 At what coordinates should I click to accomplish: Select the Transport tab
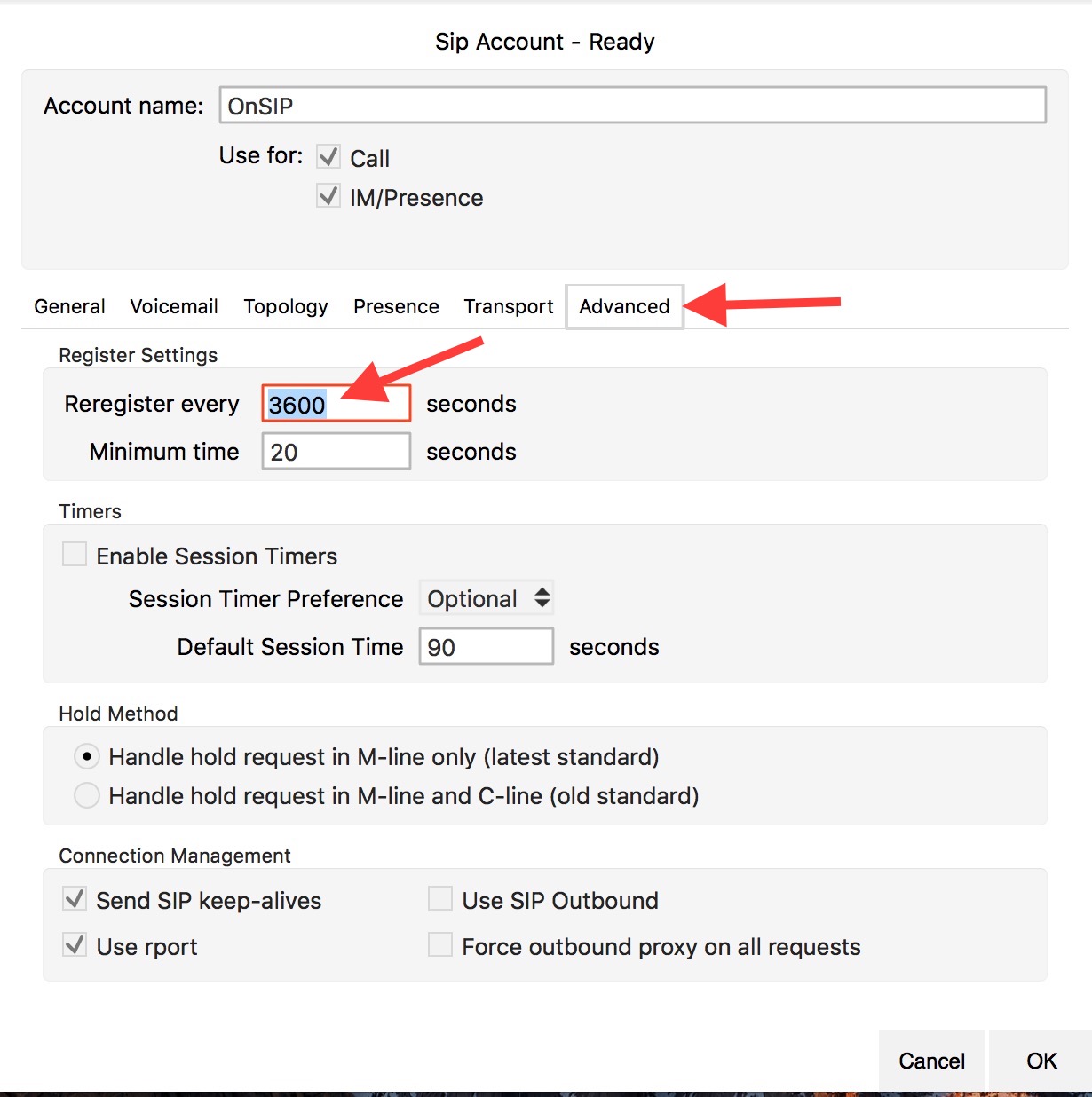point(508,306)
